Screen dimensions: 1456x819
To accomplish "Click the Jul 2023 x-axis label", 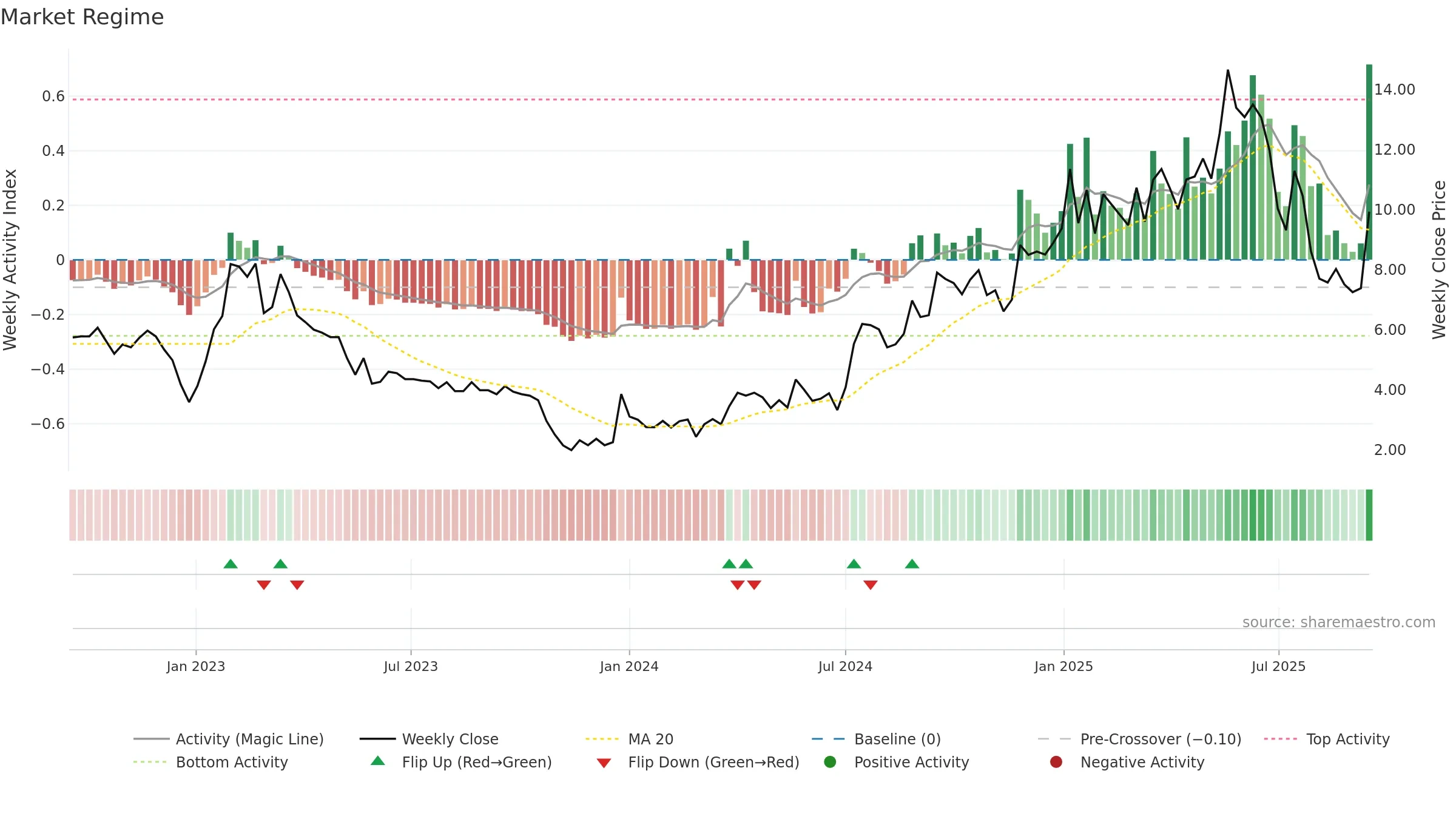I will pos(411,667).
